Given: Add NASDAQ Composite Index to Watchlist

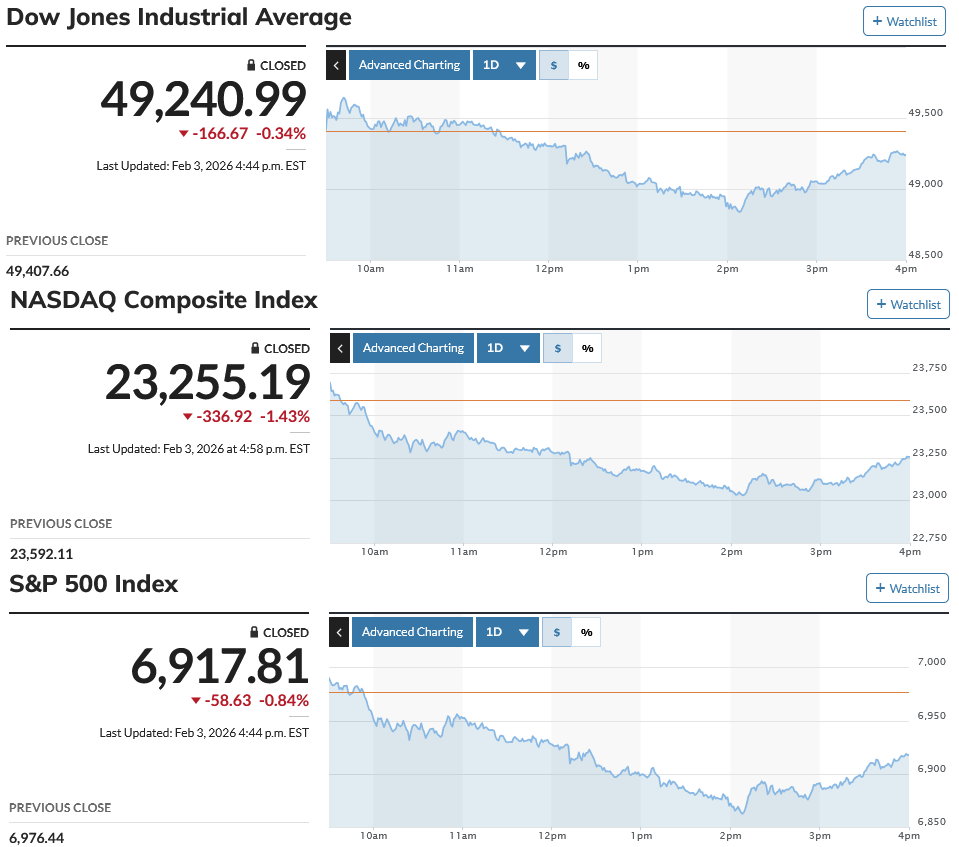Looking at the screenshot, I should tap(908, 304).
